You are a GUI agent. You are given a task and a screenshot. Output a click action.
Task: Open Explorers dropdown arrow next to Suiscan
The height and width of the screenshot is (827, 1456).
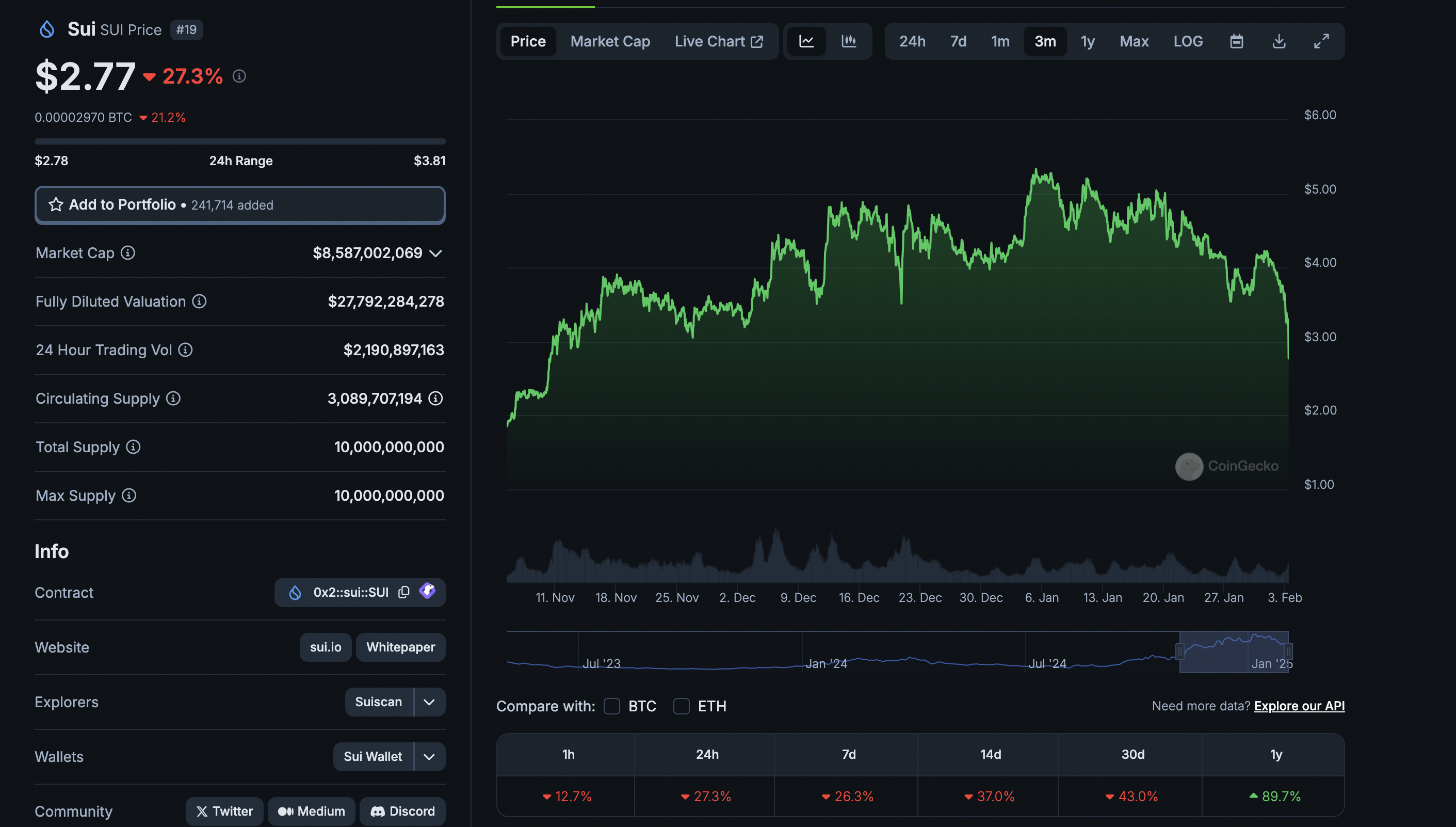pyautogui.click(x=429, y=702)
